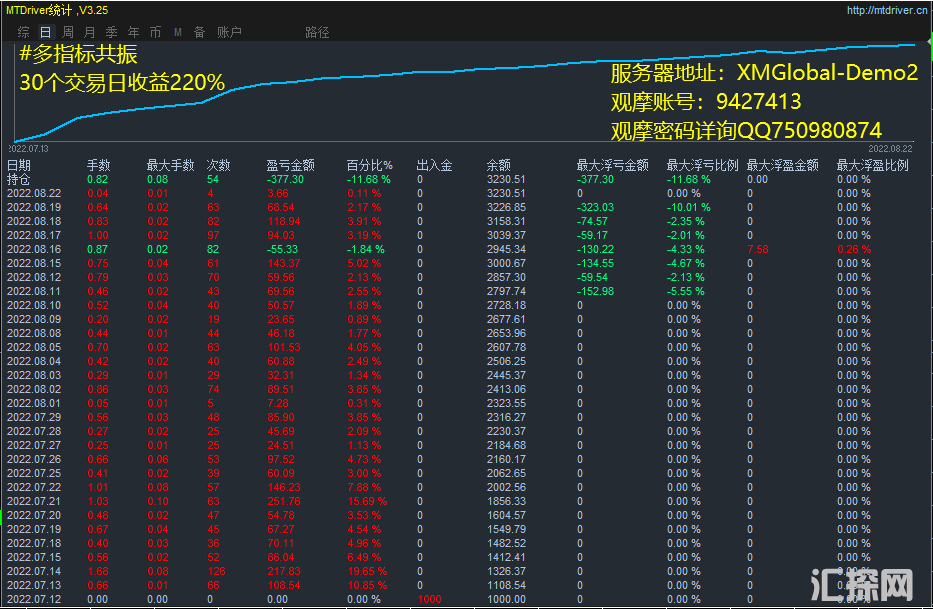Image resolution: width=933 pixels, height=609 pixels.
Task: Open the 年 yearly statistics tab
Action: click(x=133, y=32)
